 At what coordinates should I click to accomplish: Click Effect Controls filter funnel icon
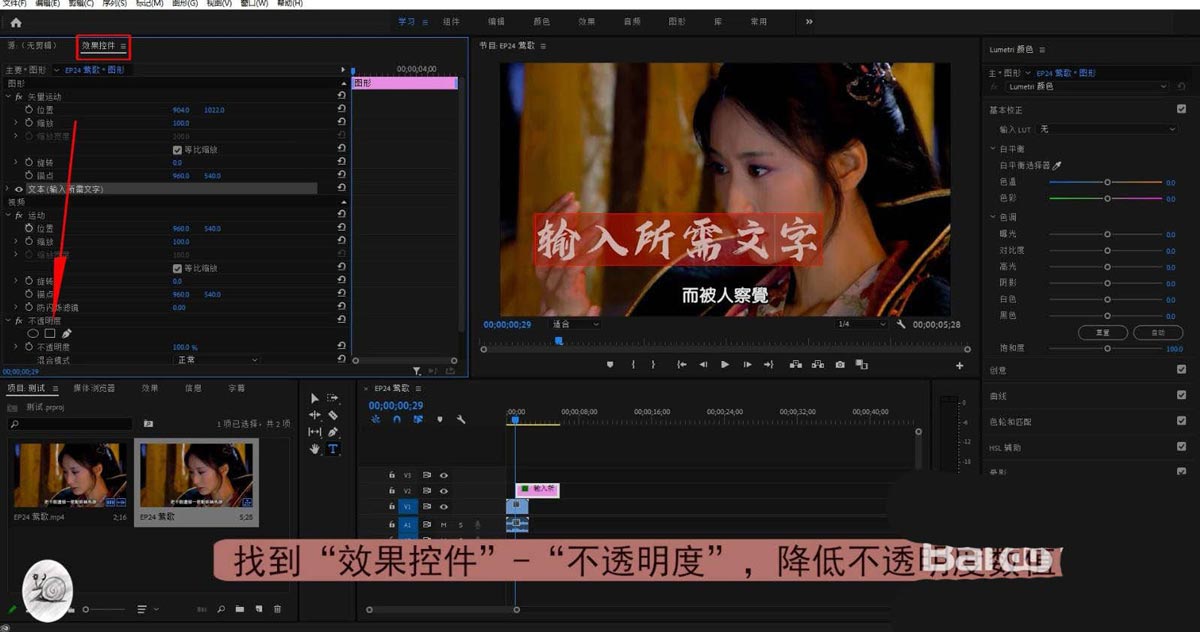pos(417,371)
